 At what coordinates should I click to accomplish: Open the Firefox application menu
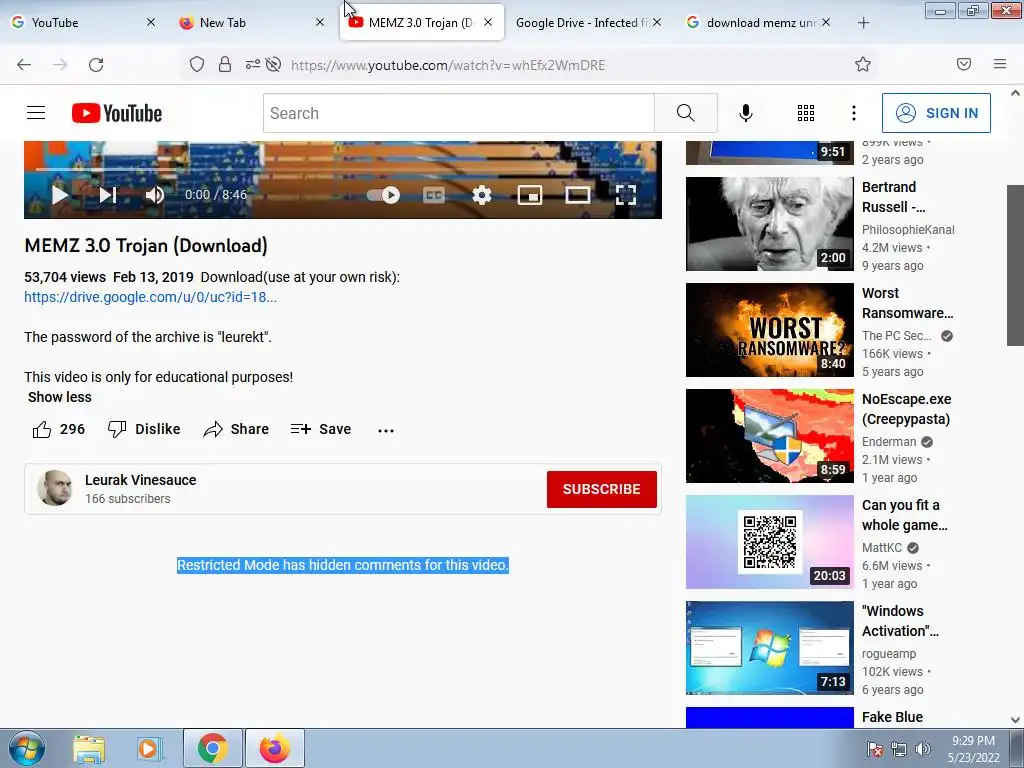click(x=1000, y=64)
